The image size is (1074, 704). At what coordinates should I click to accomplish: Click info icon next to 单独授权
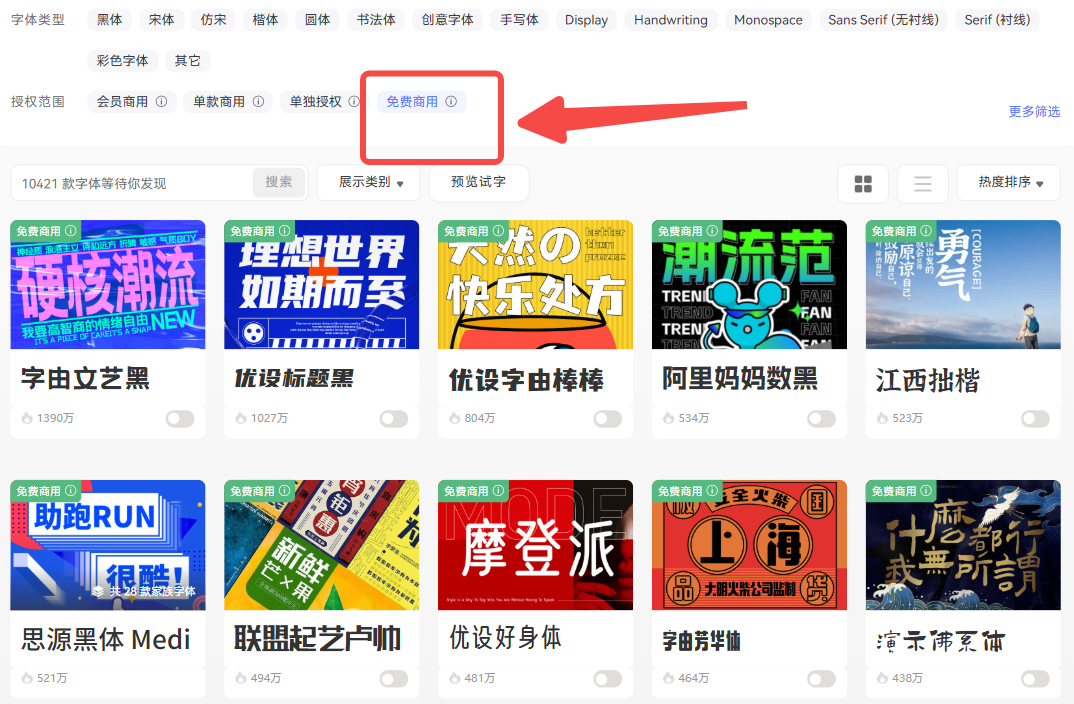pyautogui.click(x=353, y=102)
